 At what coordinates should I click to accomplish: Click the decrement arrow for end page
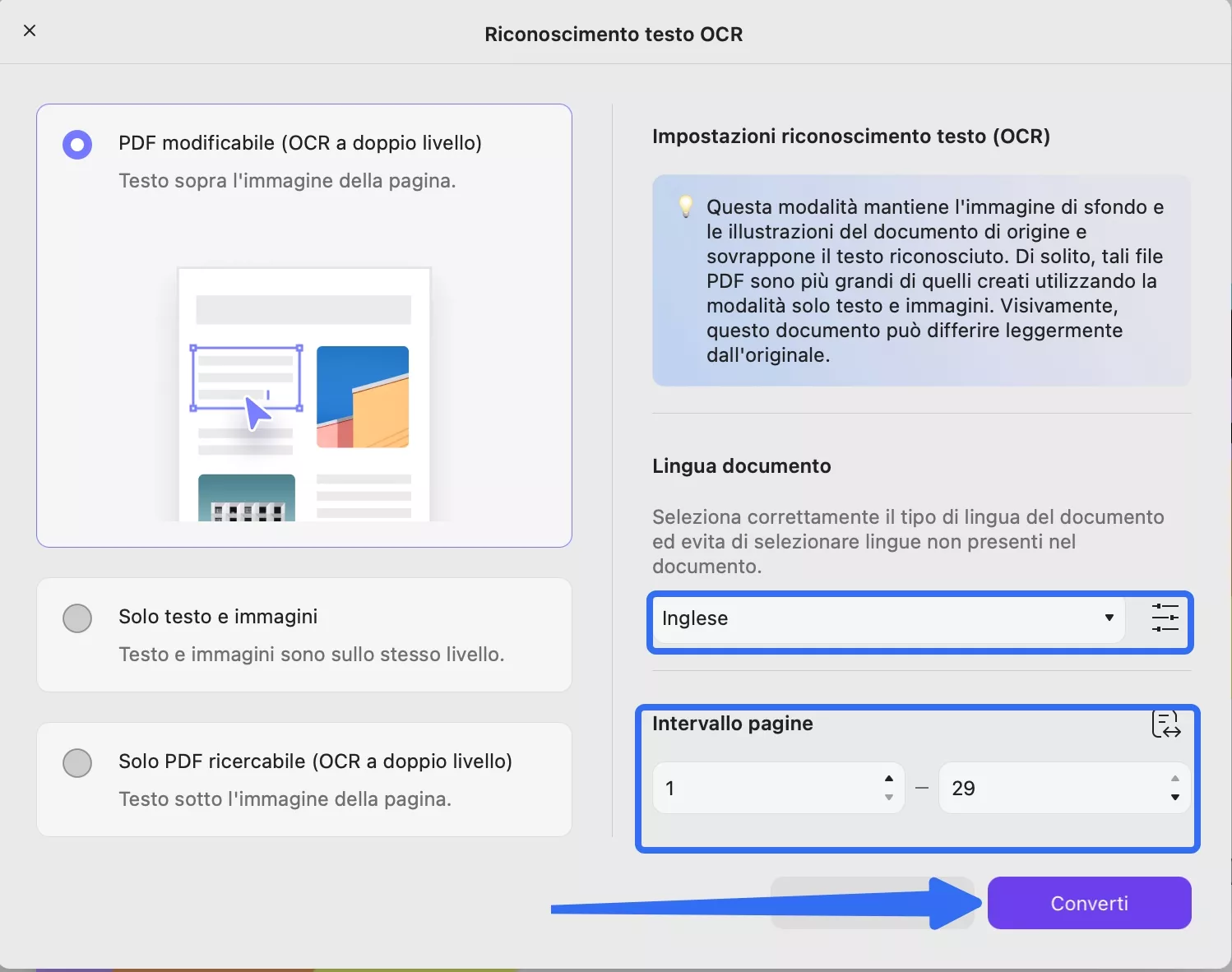pyautogui.click(x=1175, y=798)
